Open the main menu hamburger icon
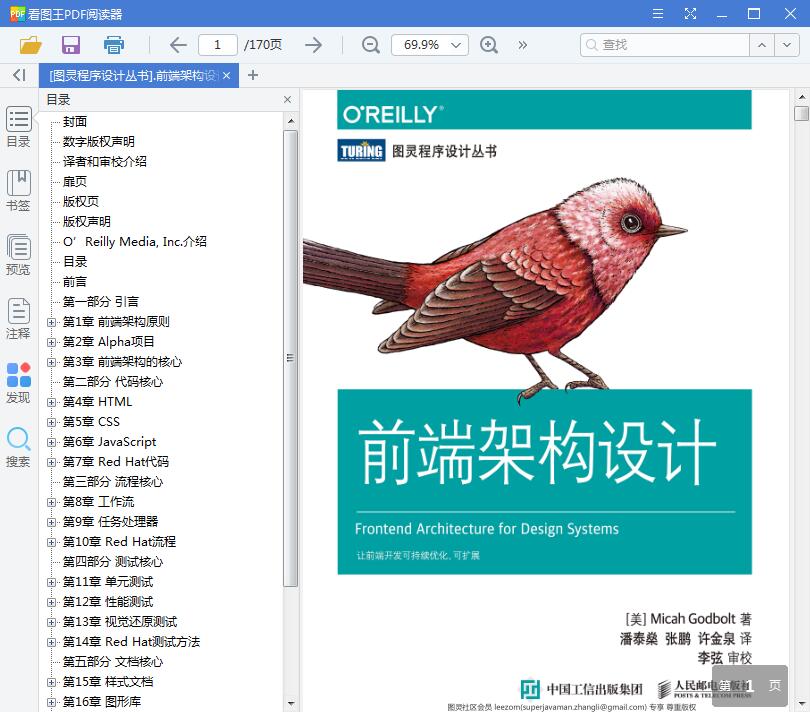The image size is (810, 712). click(658, 13)
